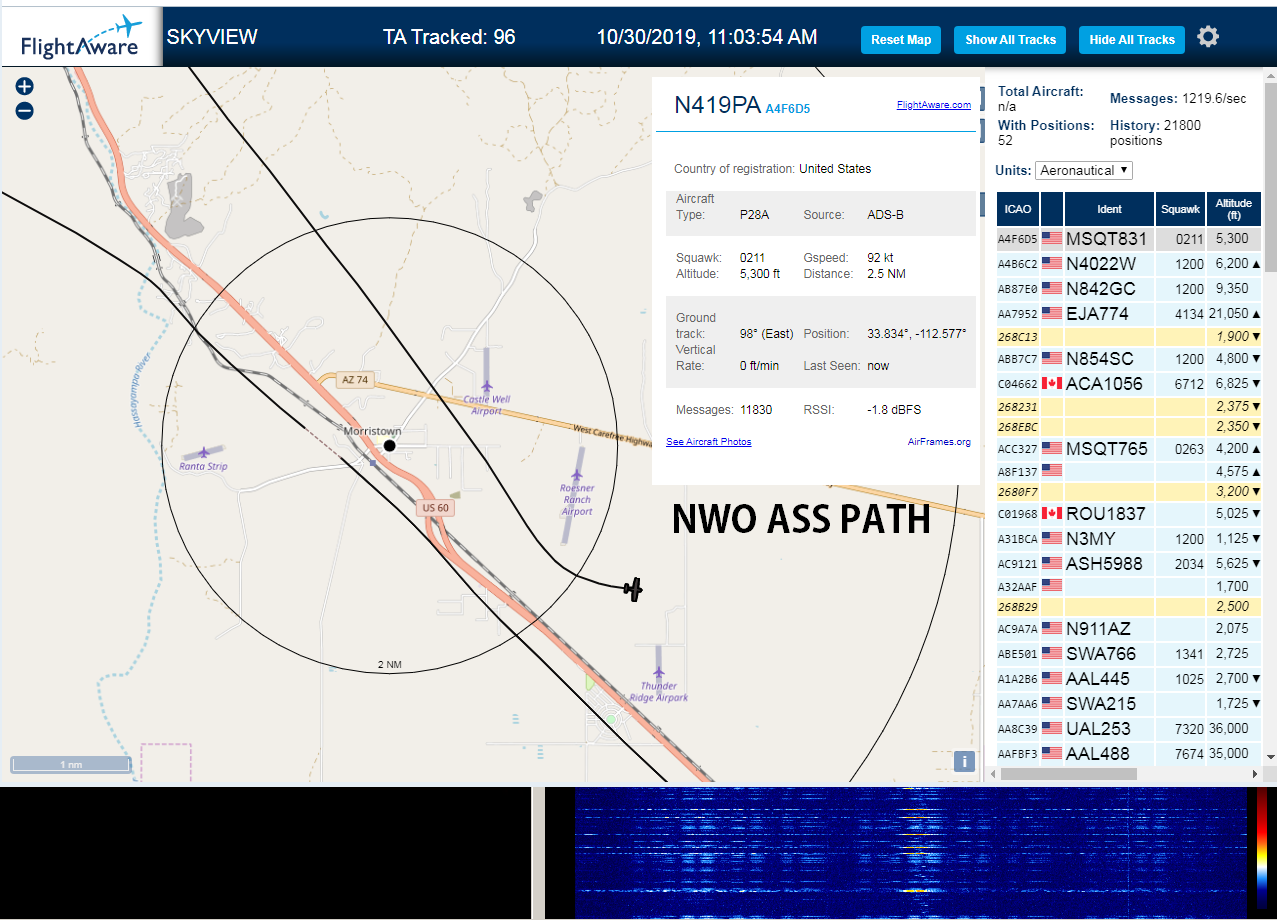Sort table by Ident column

tap(1109, 209)
